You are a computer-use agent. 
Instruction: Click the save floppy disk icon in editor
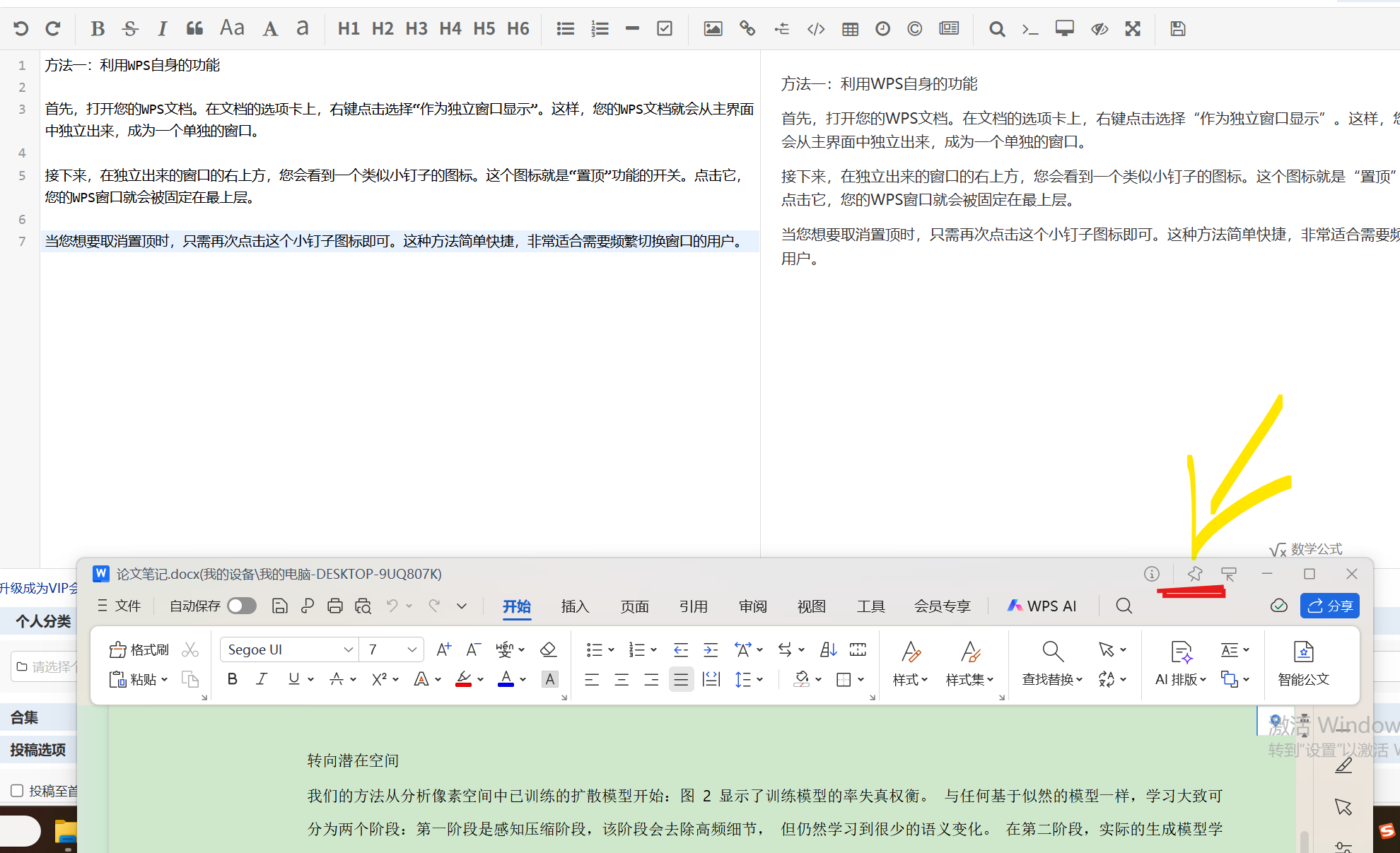[x=1177, y=29]
